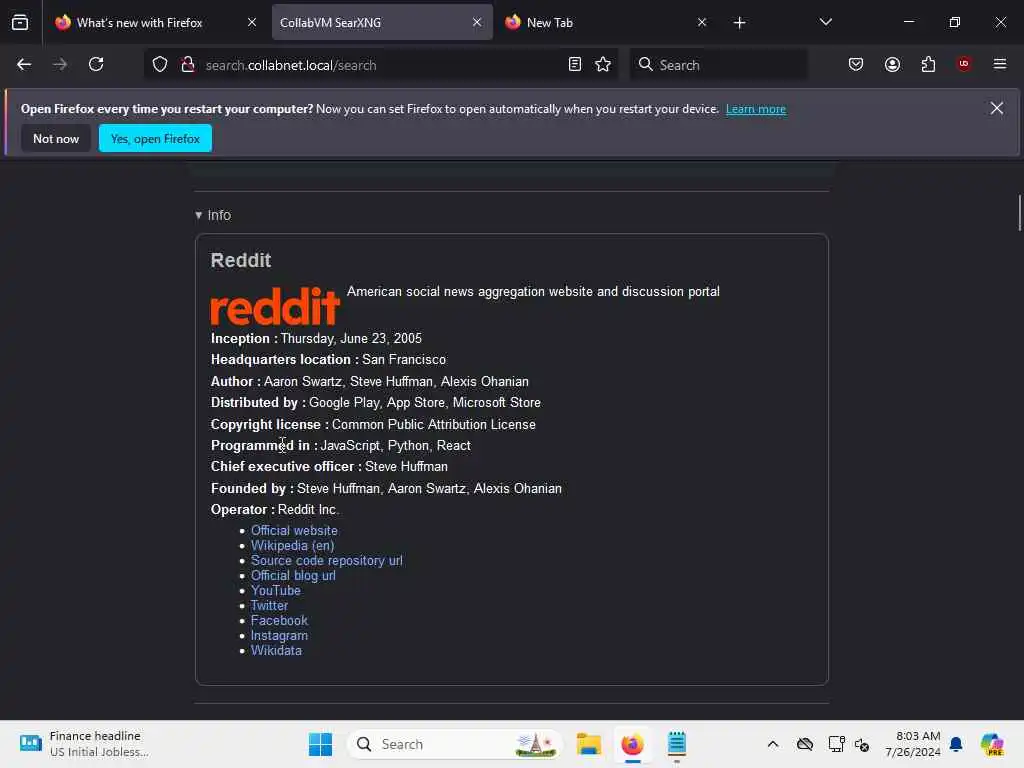Image resolution: width=1024 pixels, height=768 pixels.
Task: Open Pocket save icon
Action: [x=856, y=65]
